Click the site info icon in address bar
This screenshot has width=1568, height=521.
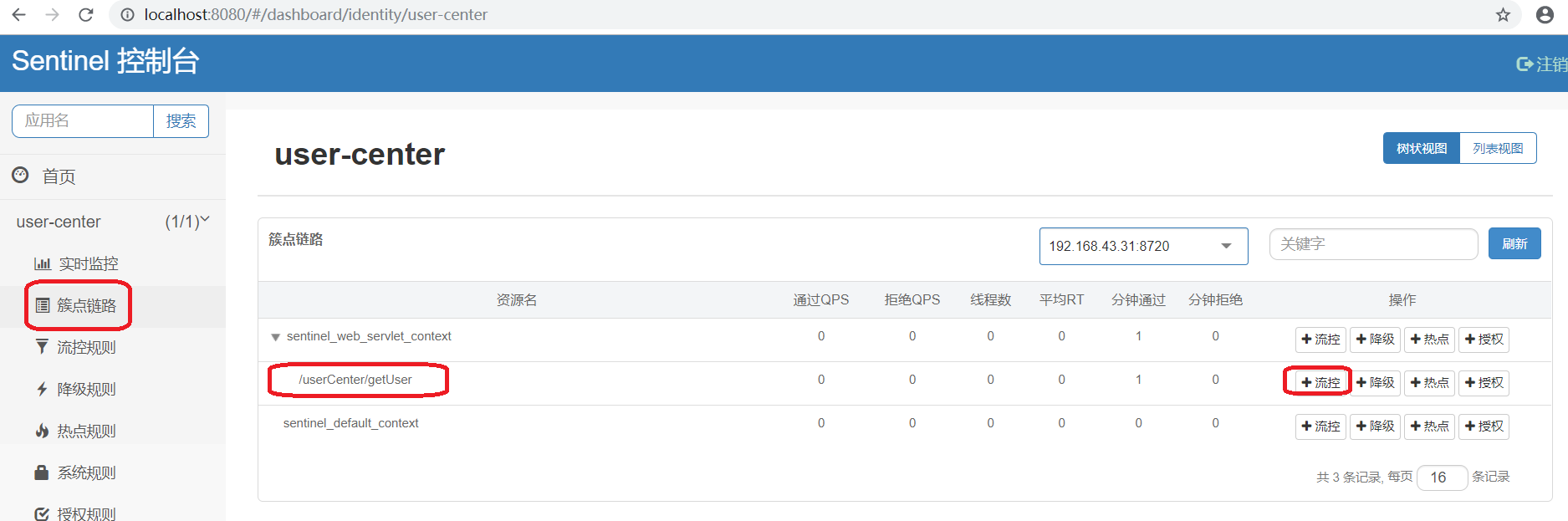point(127,15)
